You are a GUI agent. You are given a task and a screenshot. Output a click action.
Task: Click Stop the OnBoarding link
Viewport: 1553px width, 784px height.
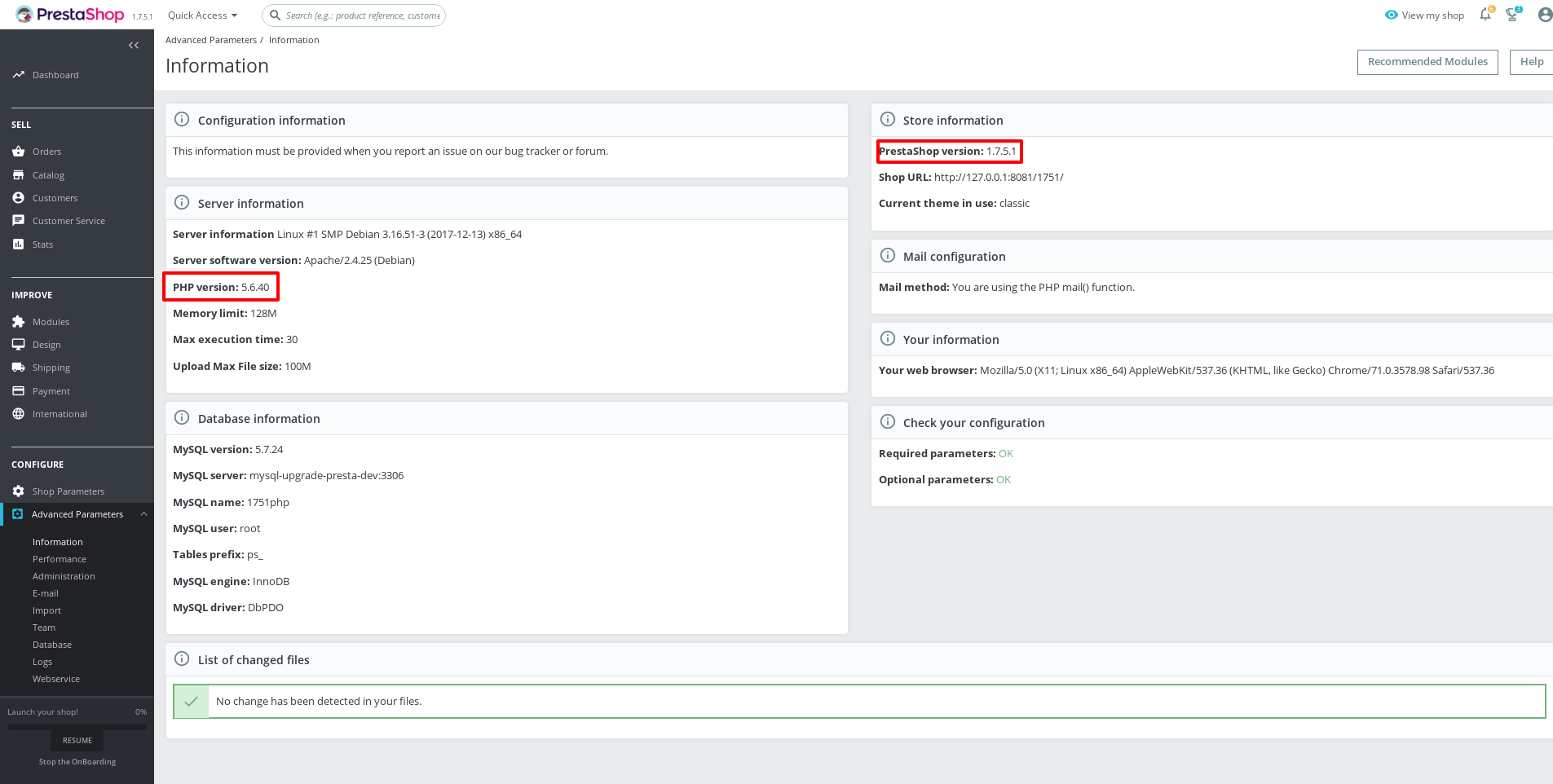coord(77,761)
